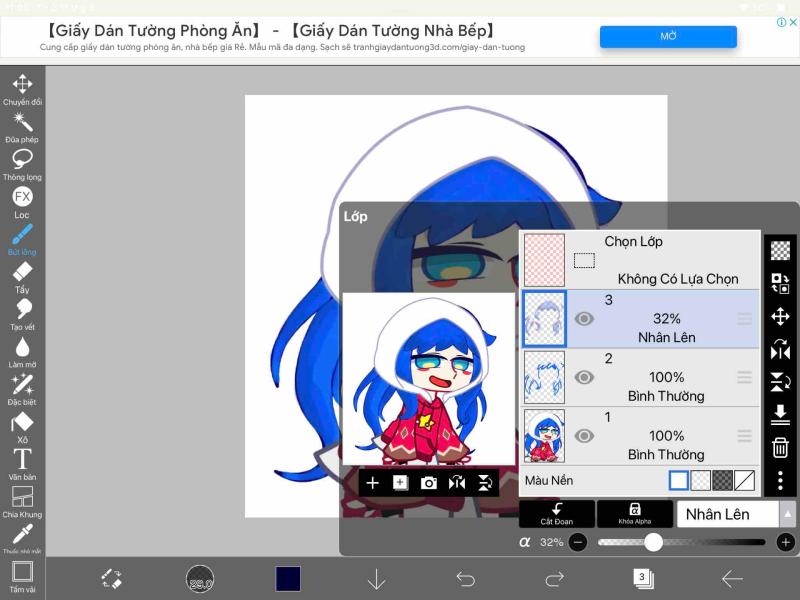Select the Eraser (Tẩy) tool
This screenshot has width=800, height=600.
[x=22, y=272]
